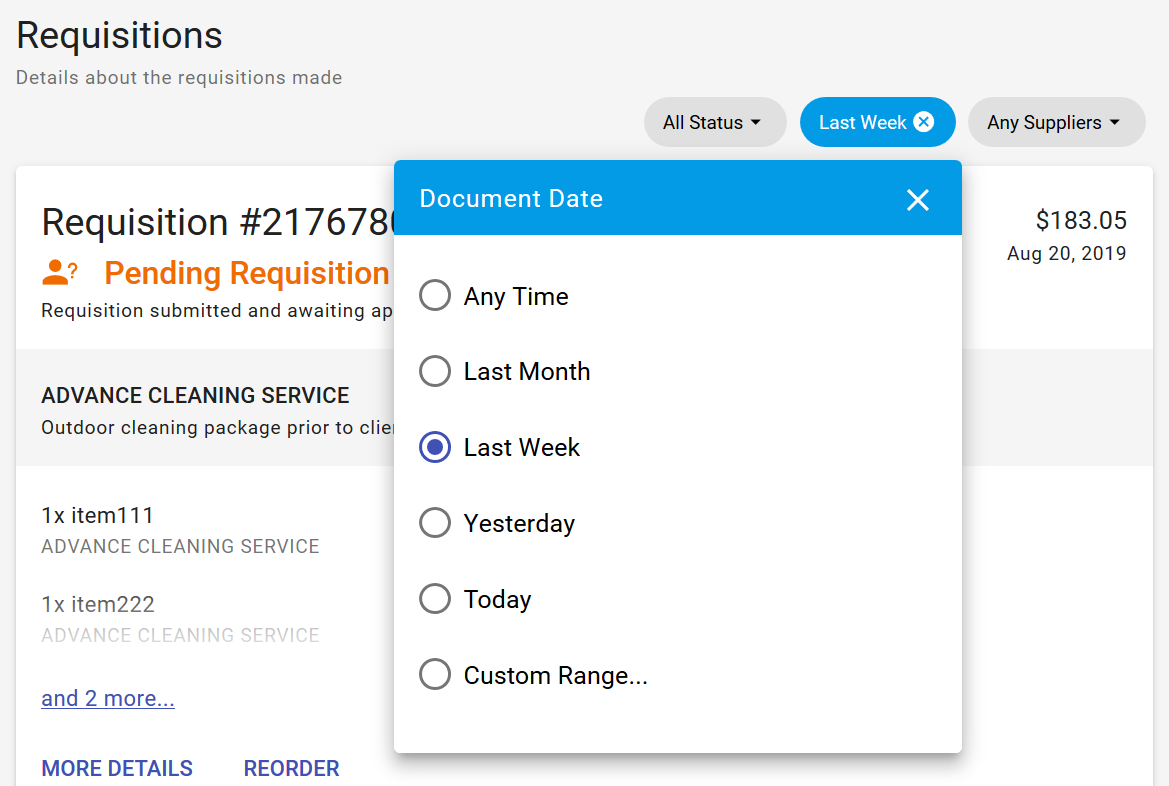Remove the Last Week filter chip
Screen dimensions: 1169x786
pos(922,121)
